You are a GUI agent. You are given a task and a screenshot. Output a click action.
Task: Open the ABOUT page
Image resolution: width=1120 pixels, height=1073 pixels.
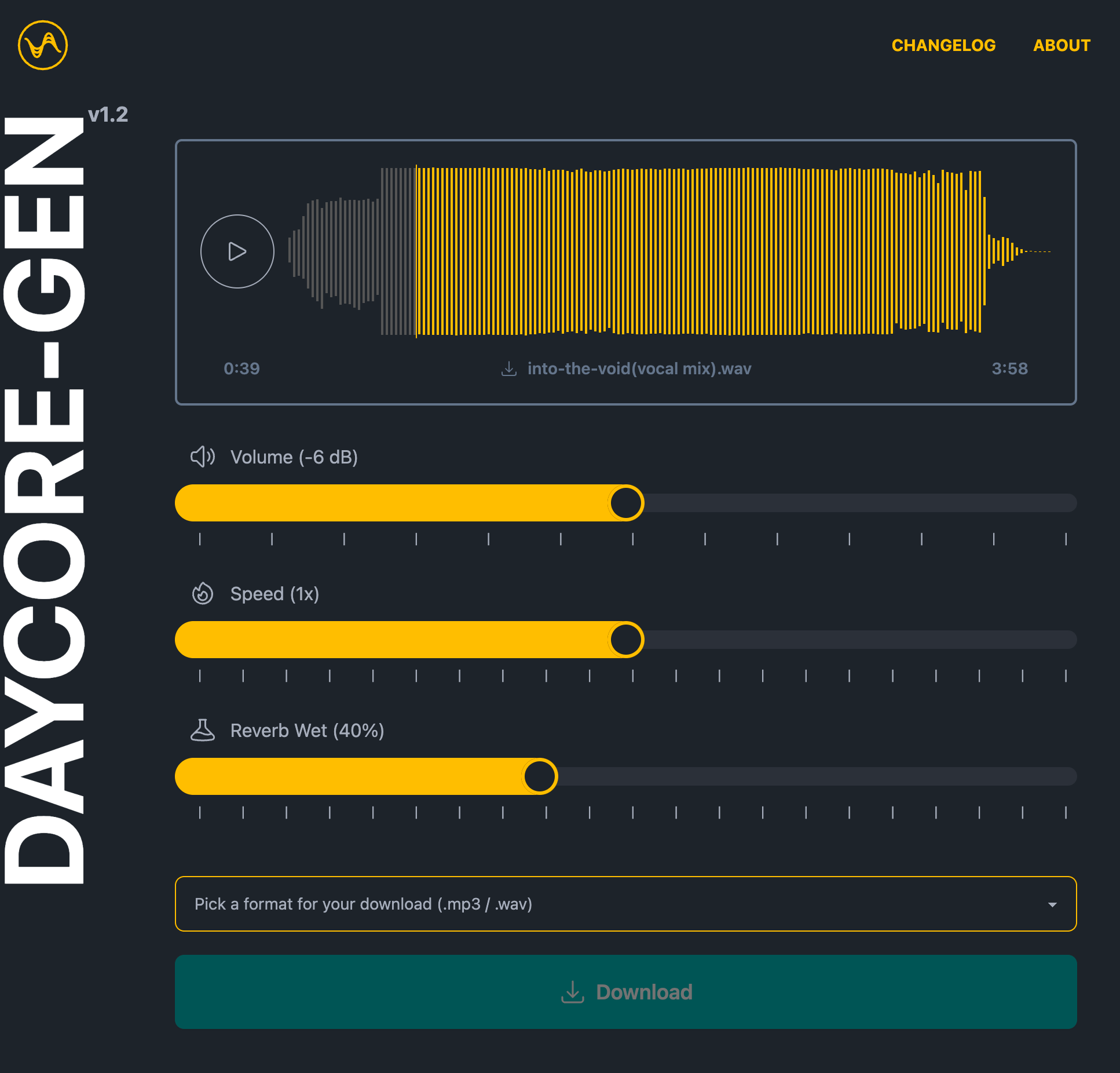(x=1062, y=45)
